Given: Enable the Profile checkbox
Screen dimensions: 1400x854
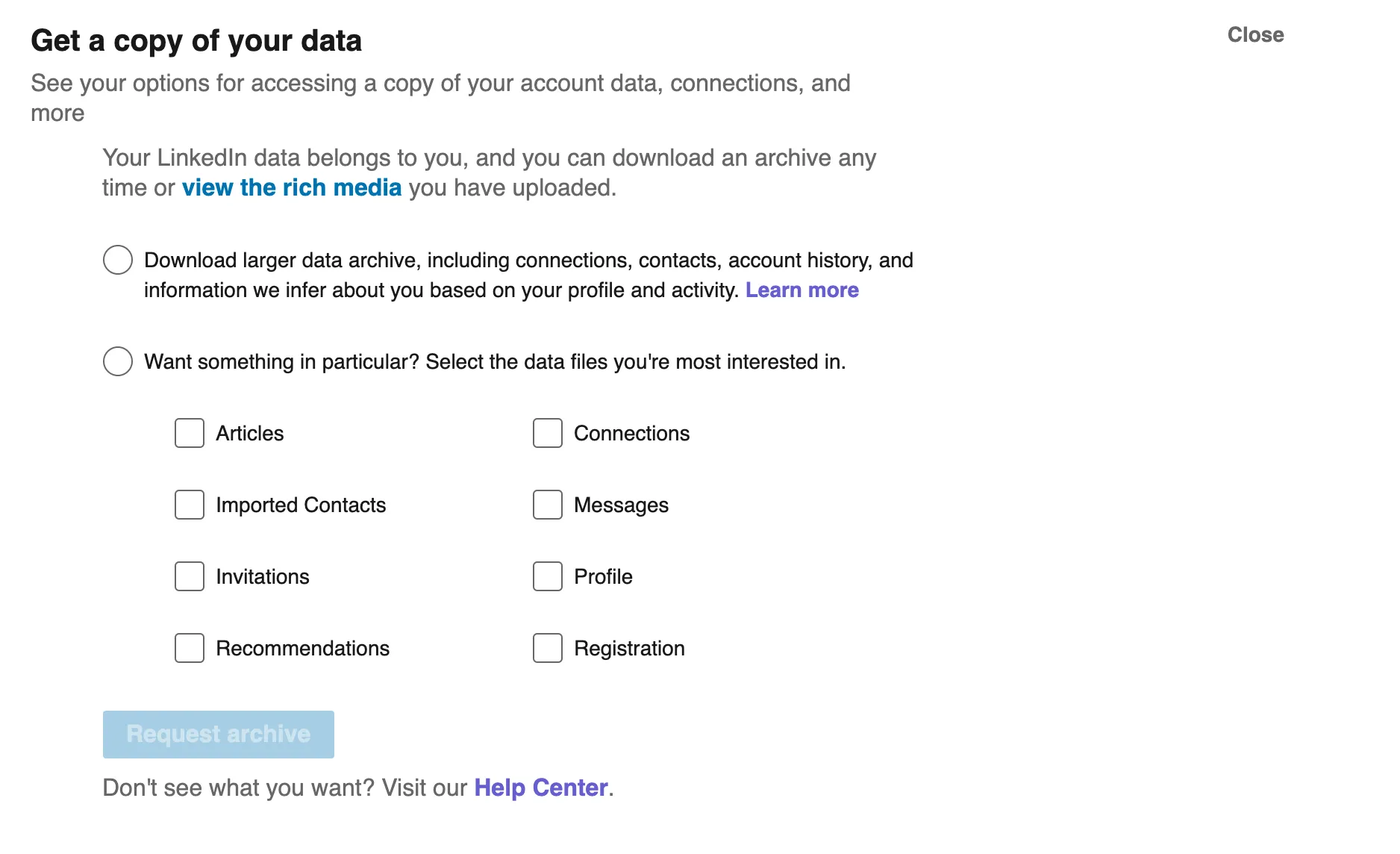Looking at the screenshot, I should point(547,576).
